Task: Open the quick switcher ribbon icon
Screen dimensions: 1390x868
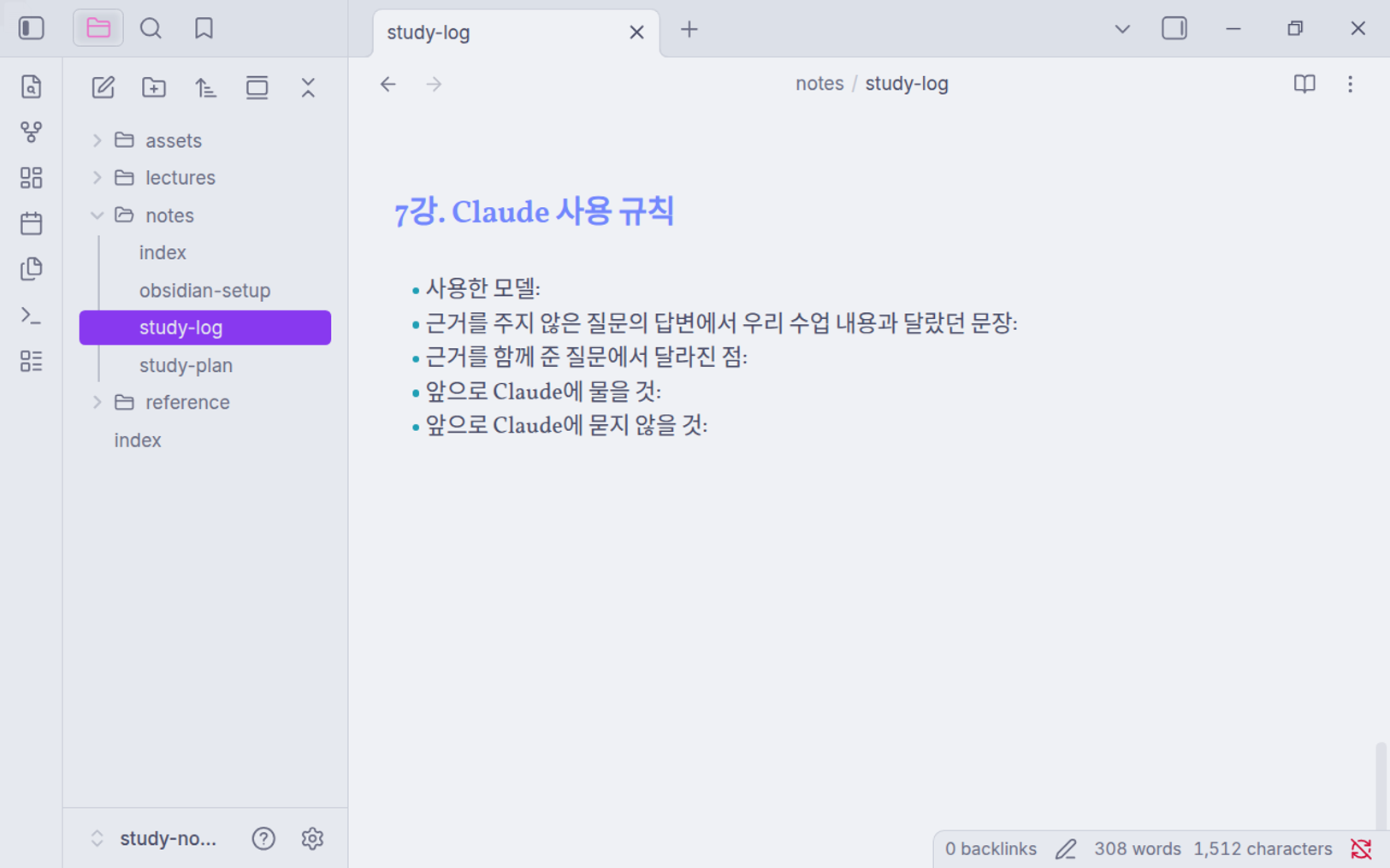Action: click(x=32, y=86)
